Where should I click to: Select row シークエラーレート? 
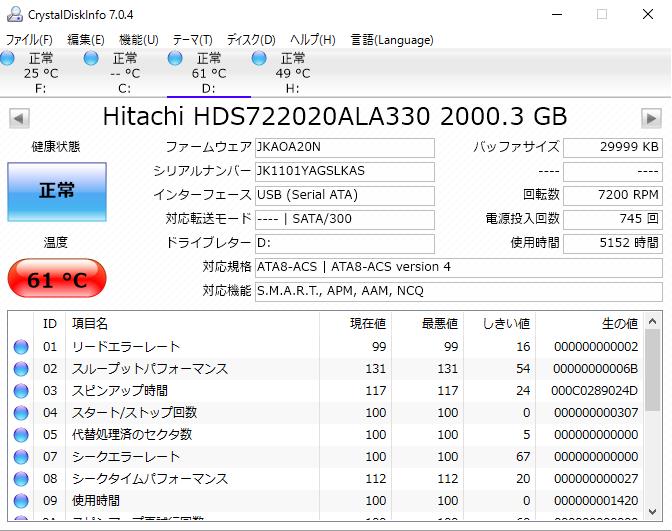pyautogui.click(x=326, y=457)
